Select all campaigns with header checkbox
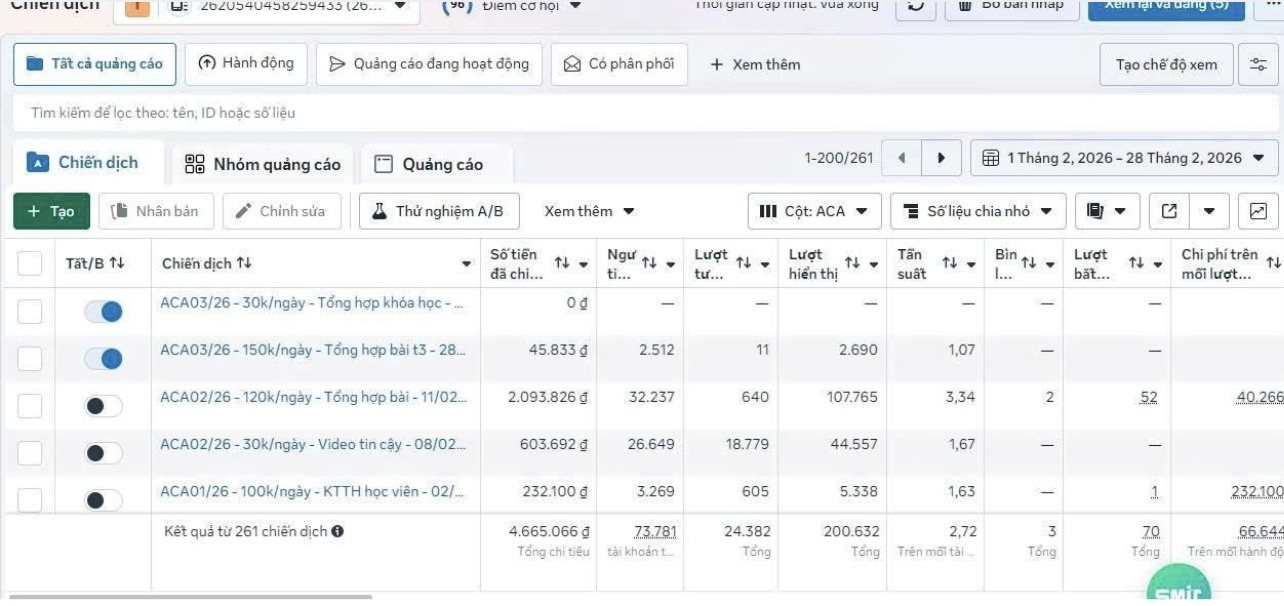 pyautogui.click(x=30, y=263)
